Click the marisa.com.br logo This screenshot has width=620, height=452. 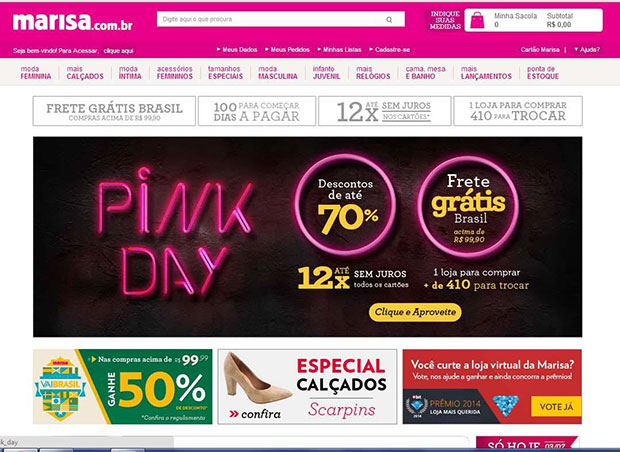click(x=73, y=22)
